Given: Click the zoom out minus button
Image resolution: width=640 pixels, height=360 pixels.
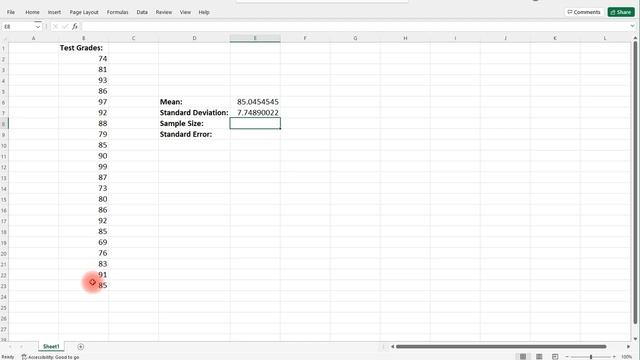Looking at the screenshot, I should point(567,357).
